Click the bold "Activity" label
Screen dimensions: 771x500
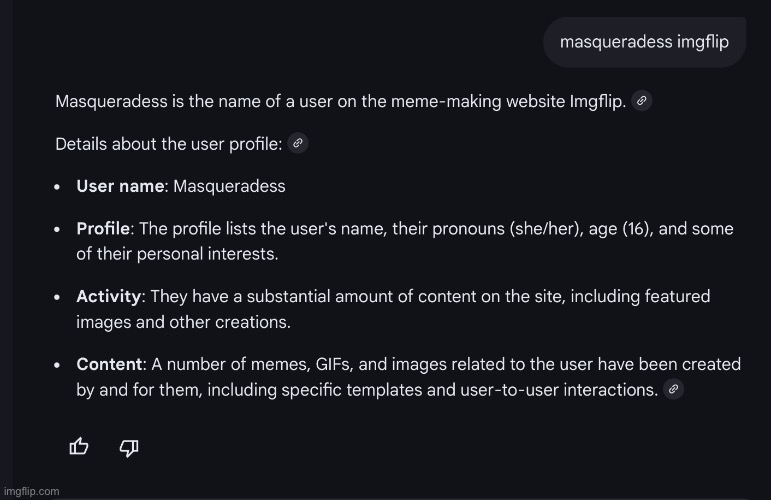[x=109, y=297]
